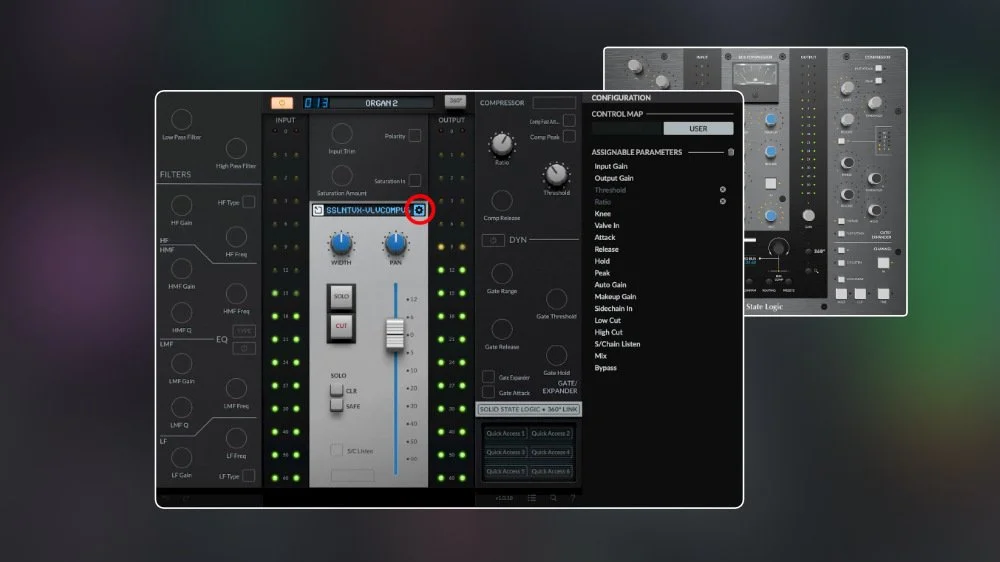Click the ORGAN 2 track name field

tap(381, 103)
